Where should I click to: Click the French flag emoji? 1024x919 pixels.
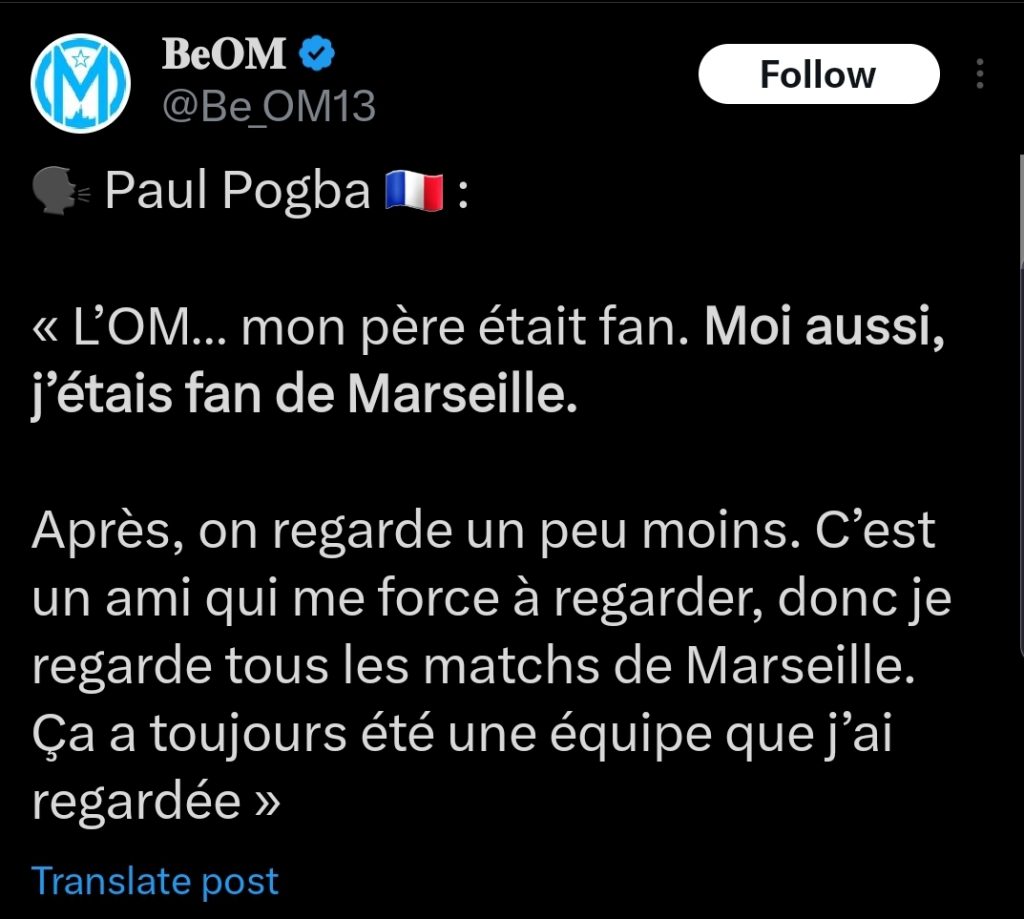point(414,191)
